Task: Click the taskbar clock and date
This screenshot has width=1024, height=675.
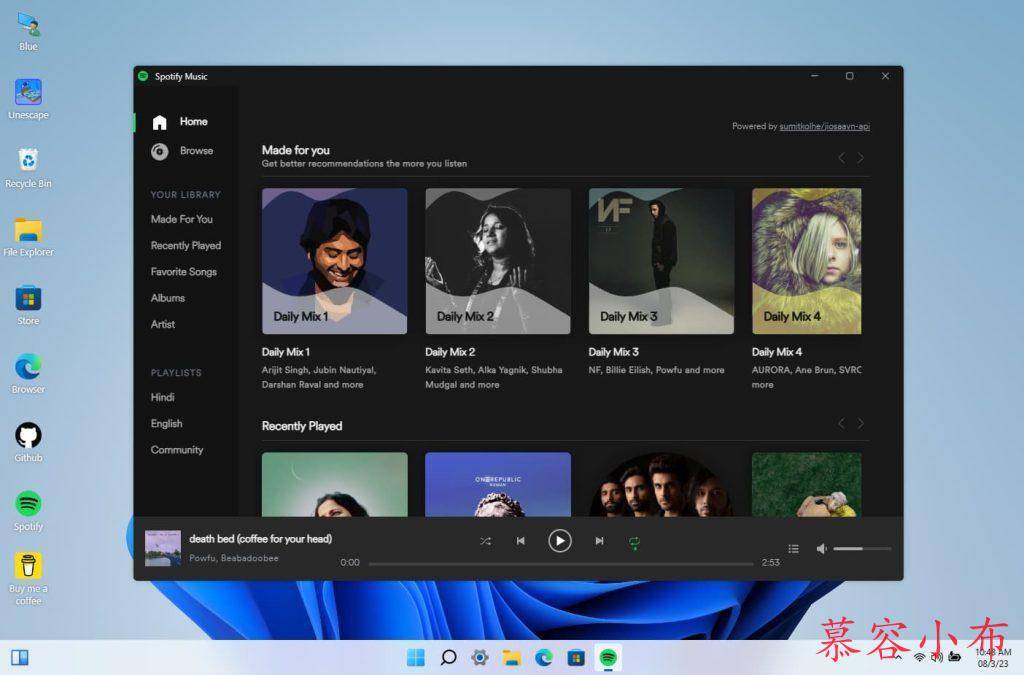Action: point(993,657)
